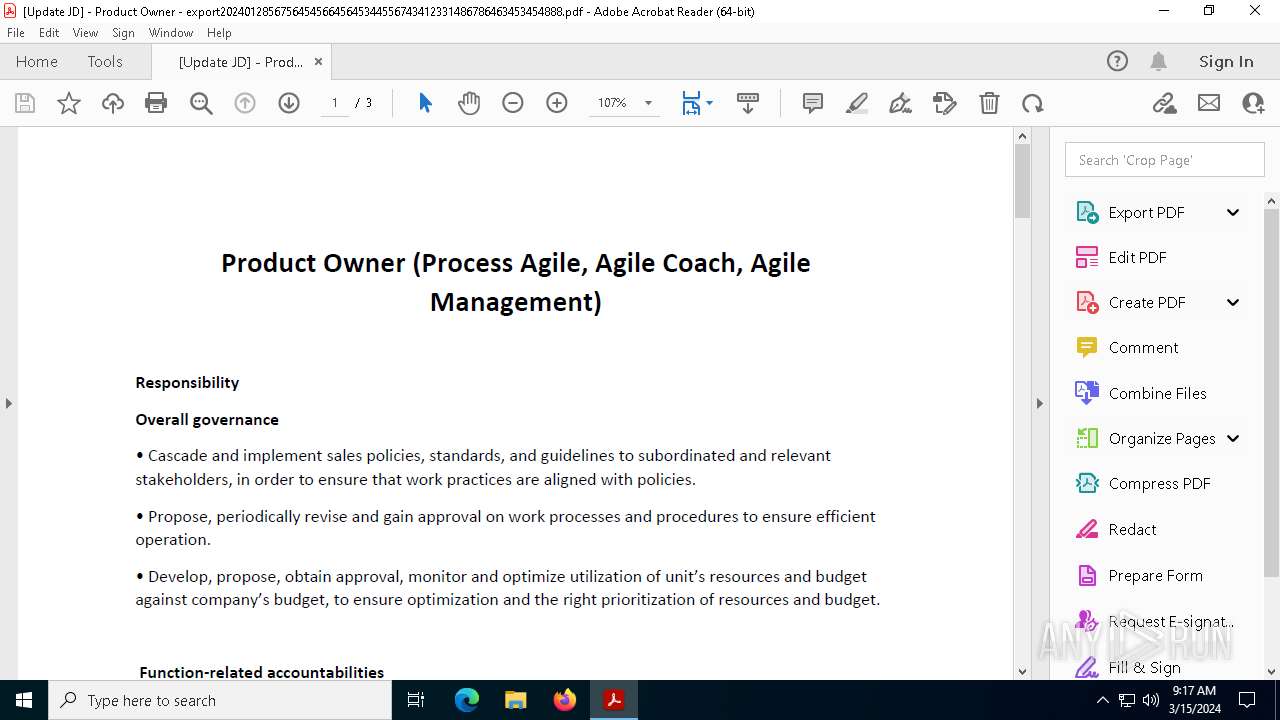Image resolution: width=1280 pixels, height=720 pixels.
Task: Open the notifications bell
Action: click(1158, 61)
